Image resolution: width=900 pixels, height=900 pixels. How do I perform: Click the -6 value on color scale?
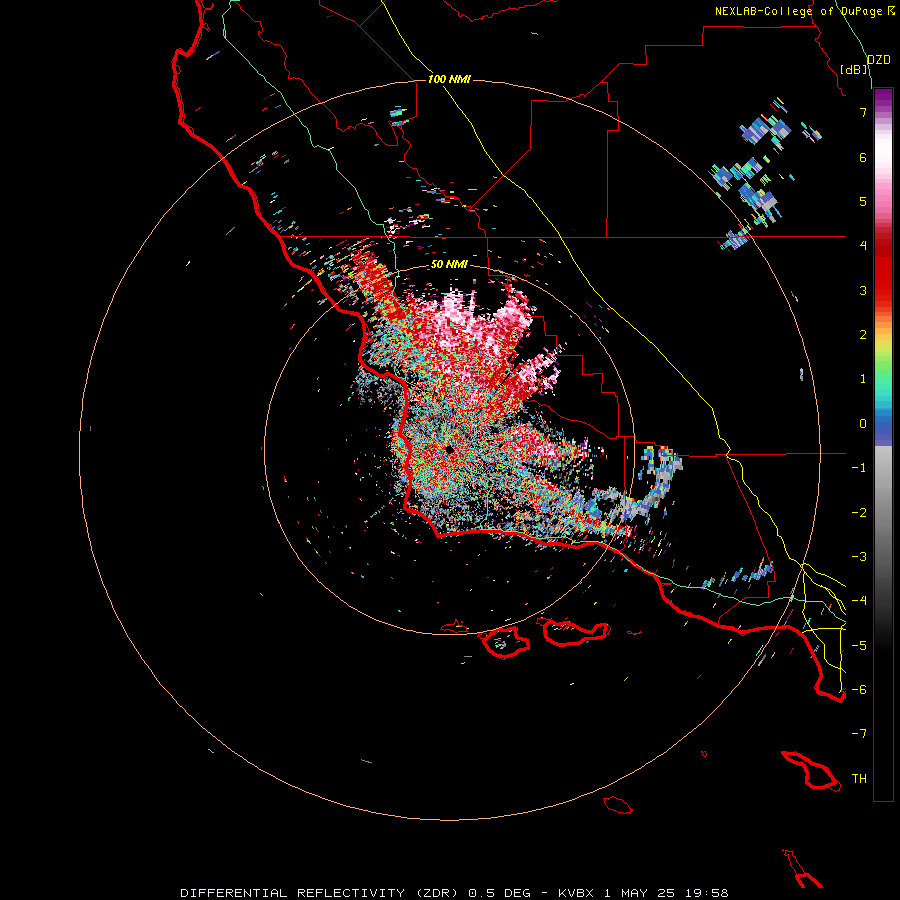click(x=859, y=690)
